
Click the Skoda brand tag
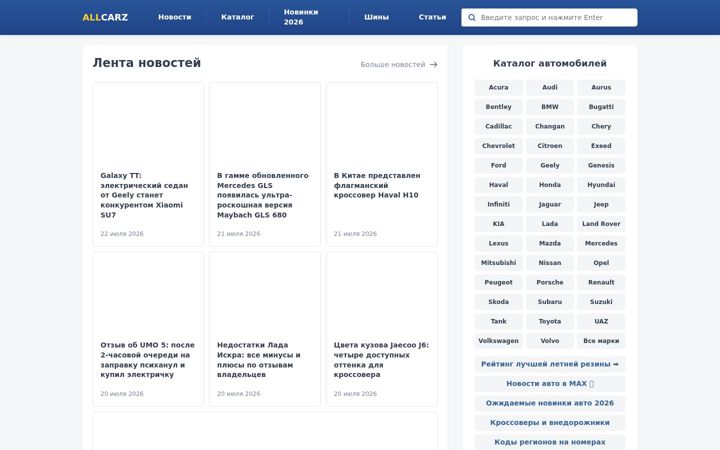(x=498, y=302)
